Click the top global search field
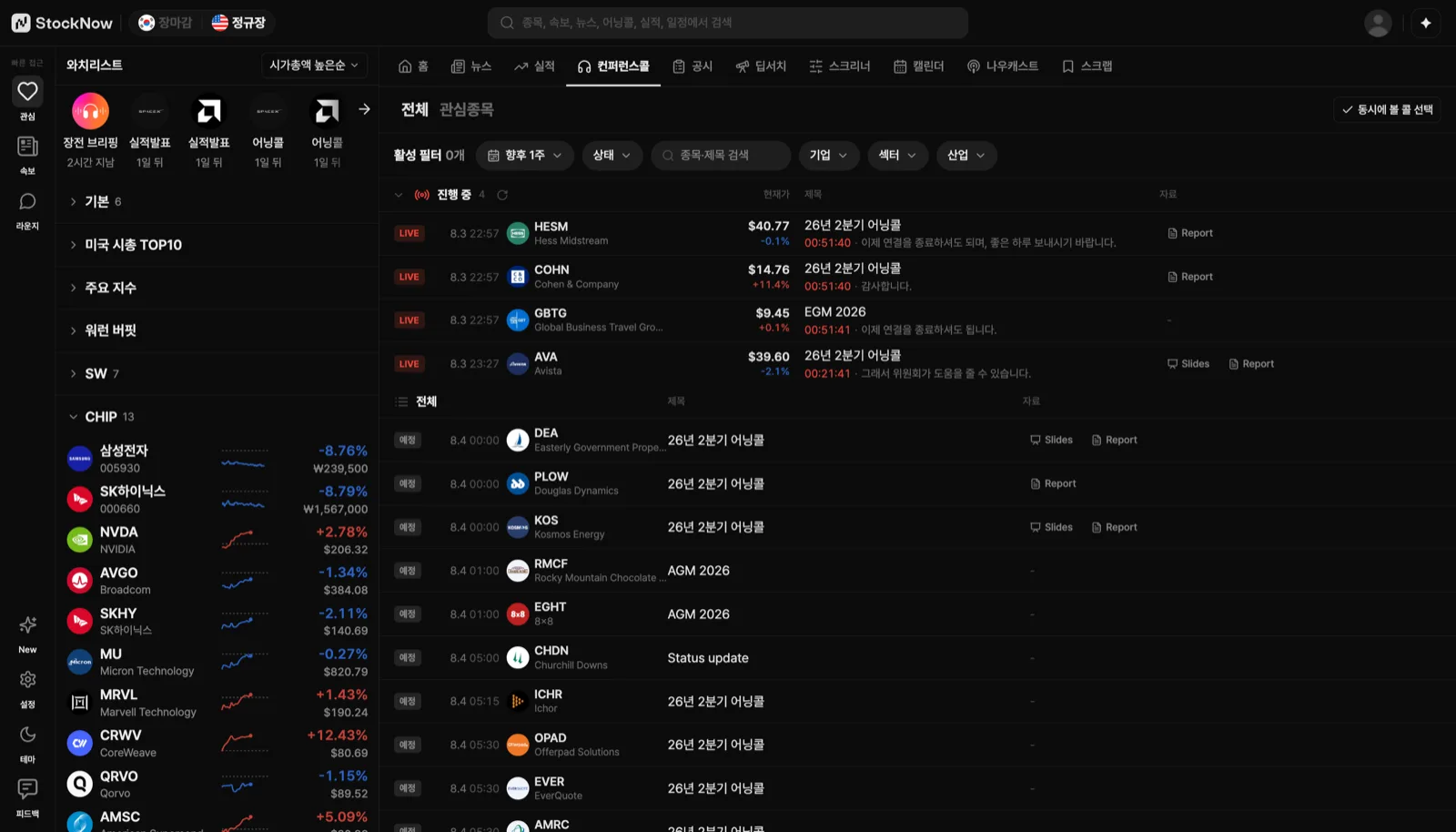This screenshot has height=832, width=1456. click(728, 23)
